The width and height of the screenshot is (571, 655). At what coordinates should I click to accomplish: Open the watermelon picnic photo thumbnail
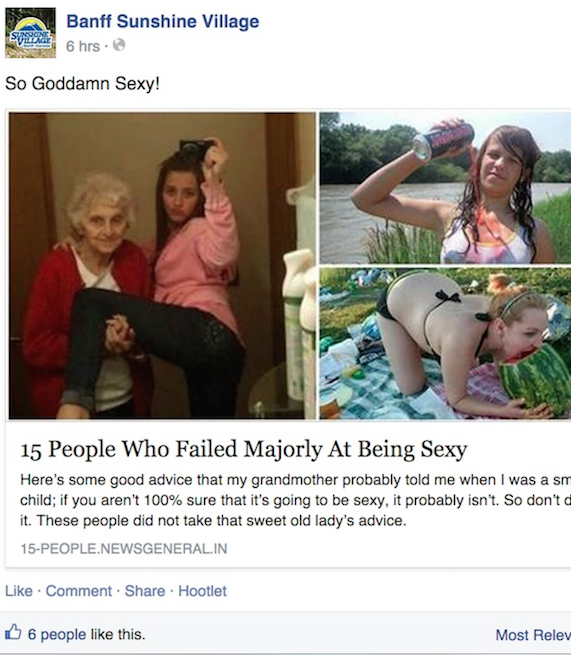click(x=445, y=343)
